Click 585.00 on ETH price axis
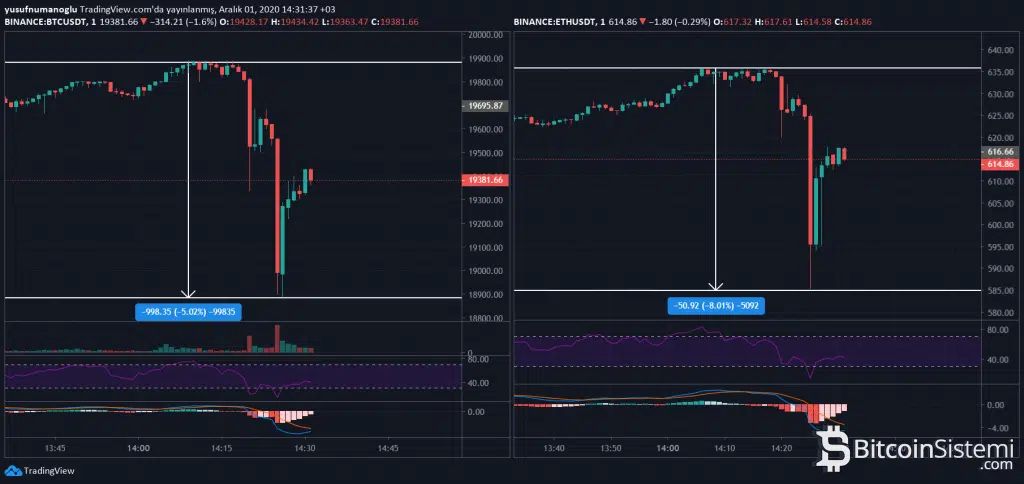 click(1002, 291)
